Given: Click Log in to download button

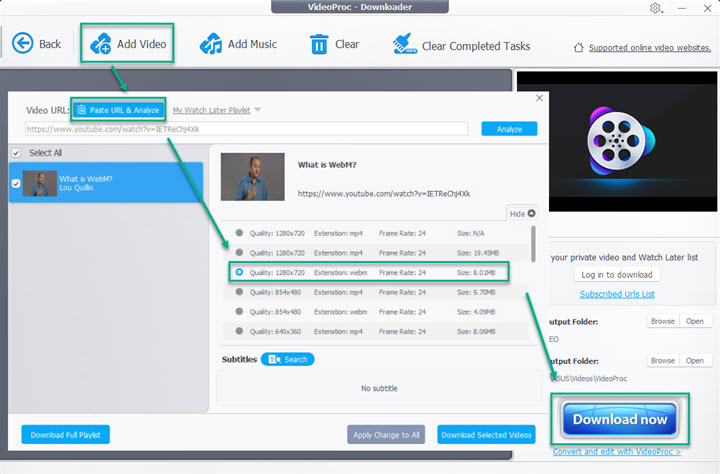Looking at the screenshot, I should click(617, 275).
